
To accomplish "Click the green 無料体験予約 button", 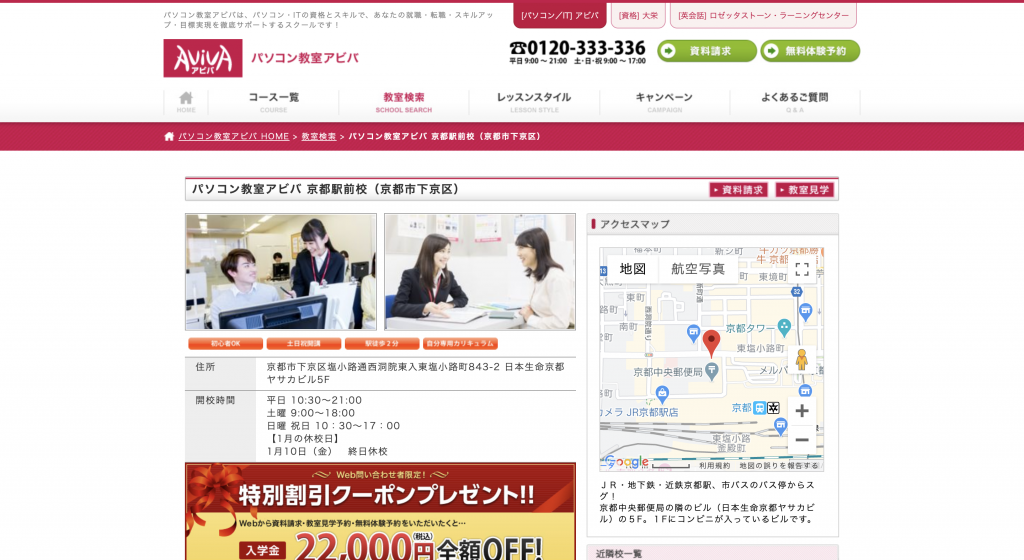I will click(810, 51).
